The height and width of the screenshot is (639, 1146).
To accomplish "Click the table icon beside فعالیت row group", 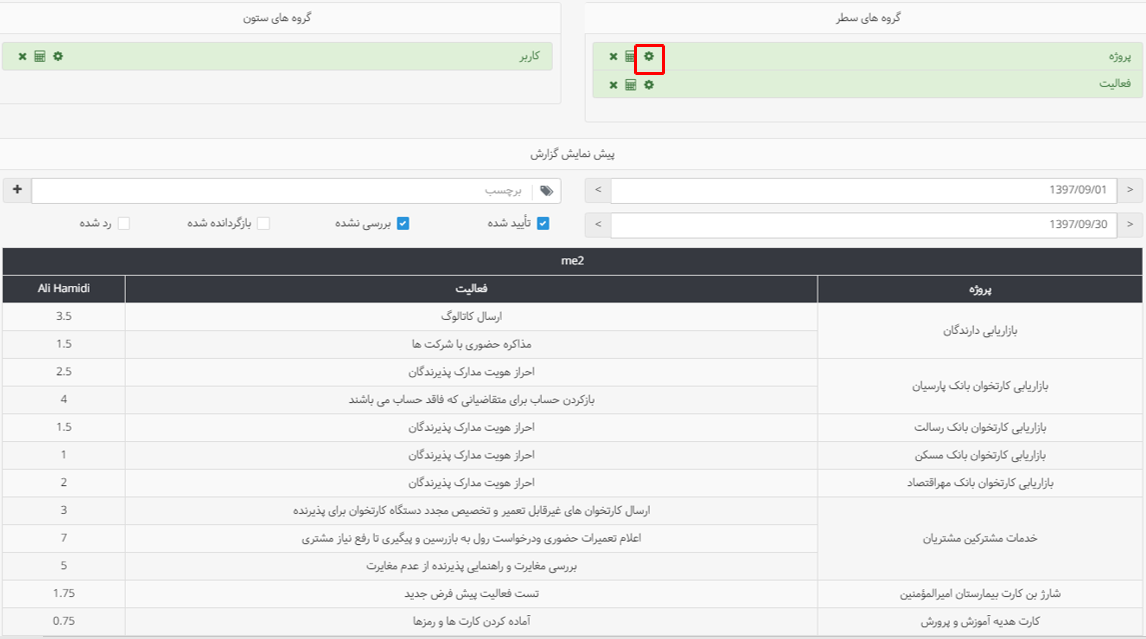I will [630, 85].
